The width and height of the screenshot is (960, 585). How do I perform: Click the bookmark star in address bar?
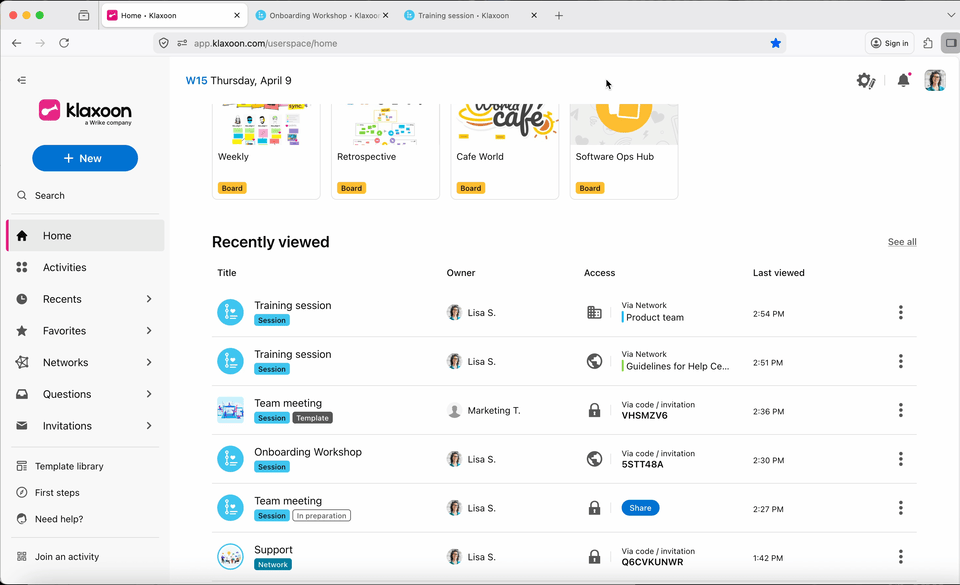[775, 43]
